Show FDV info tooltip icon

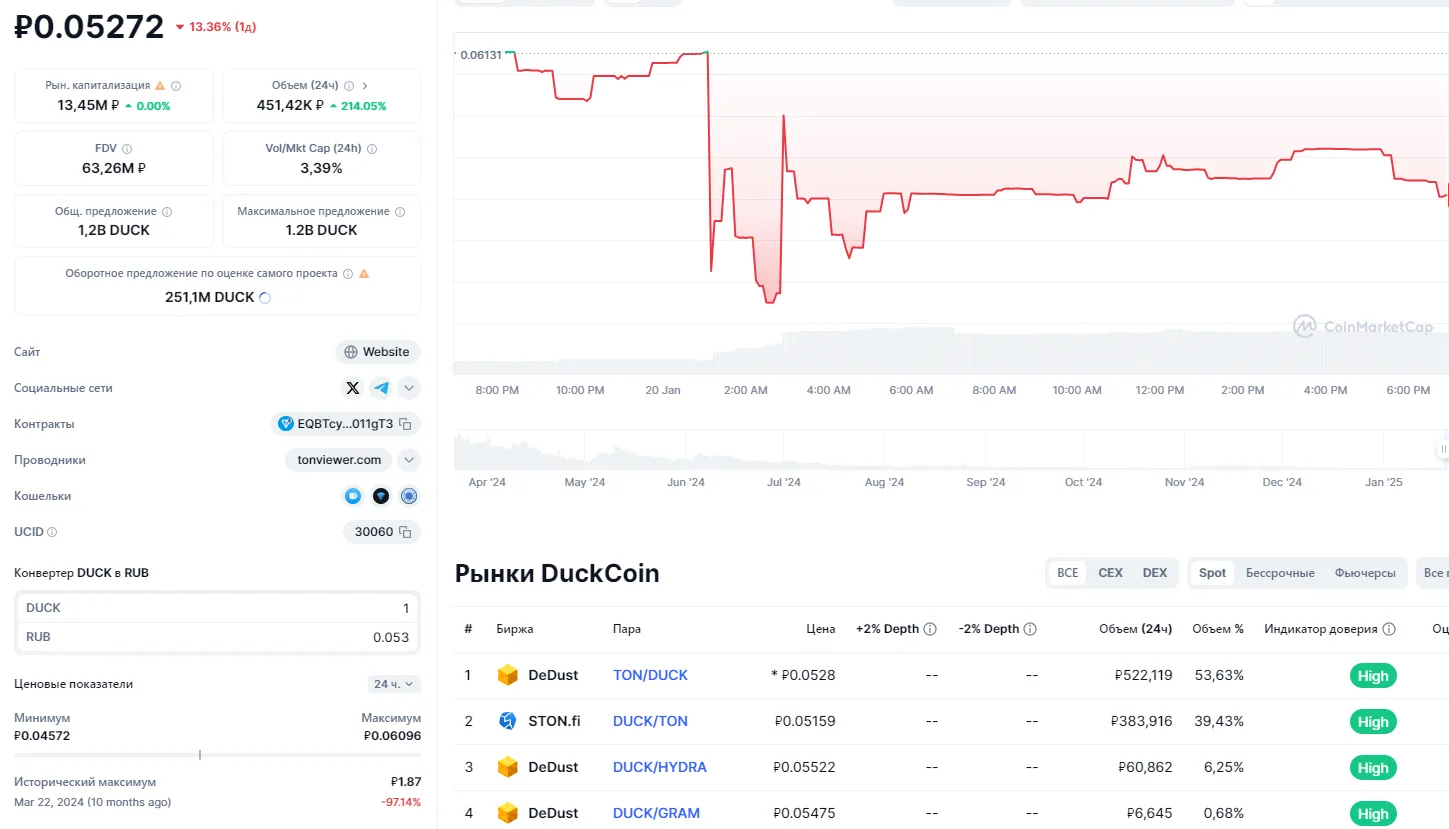(127, 149)
